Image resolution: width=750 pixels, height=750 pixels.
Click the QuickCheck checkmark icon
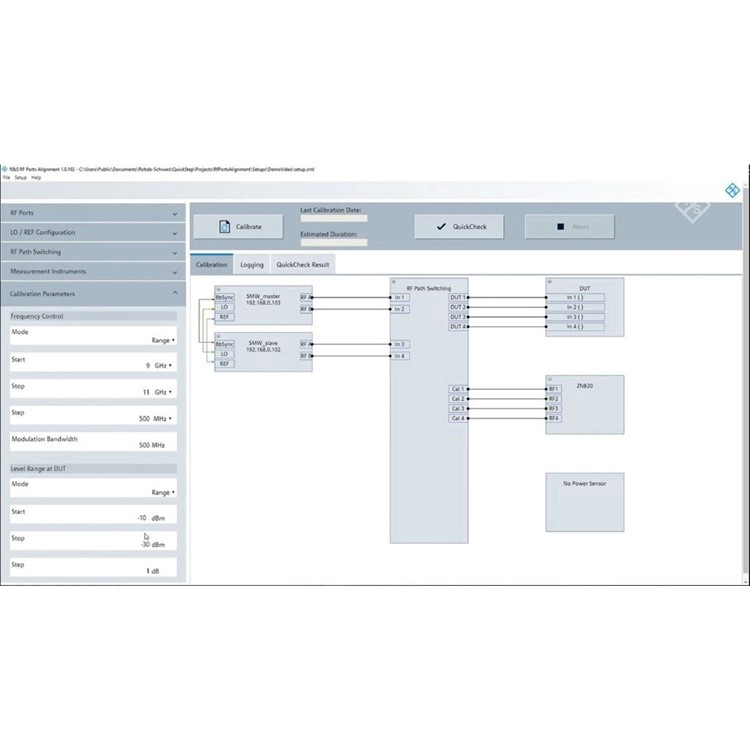pyautogui.click(x=441, y=227)
